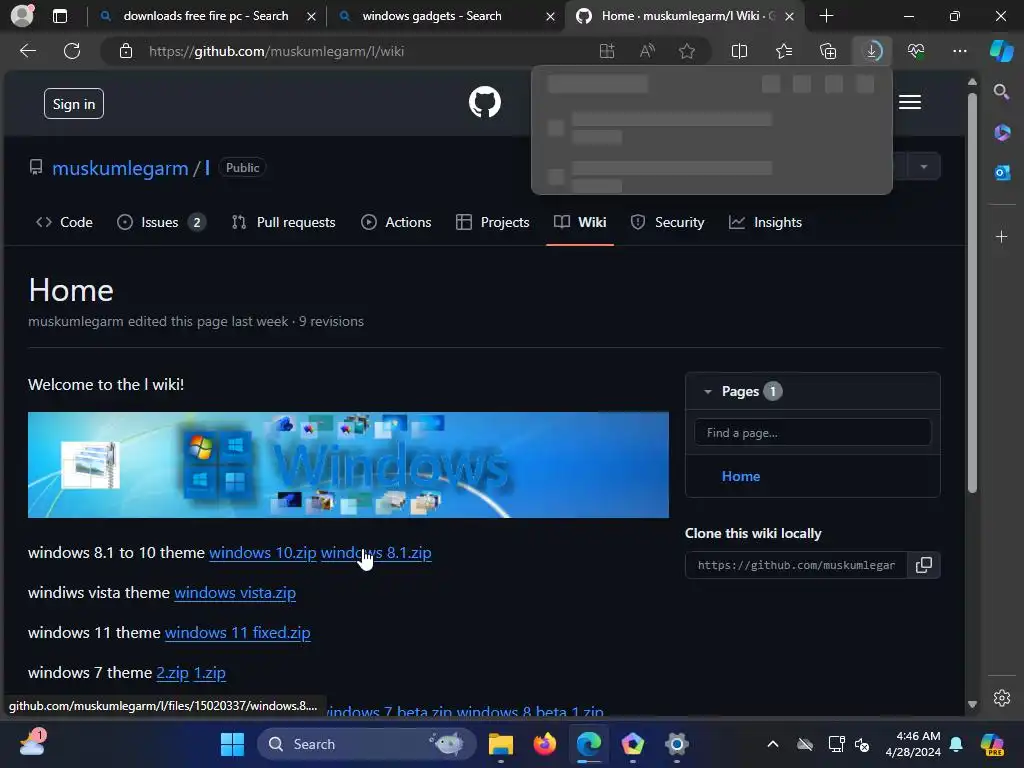Screen dimensions: 1024x768
Task: Download windows vista.zip
Action: click(235, 592)
